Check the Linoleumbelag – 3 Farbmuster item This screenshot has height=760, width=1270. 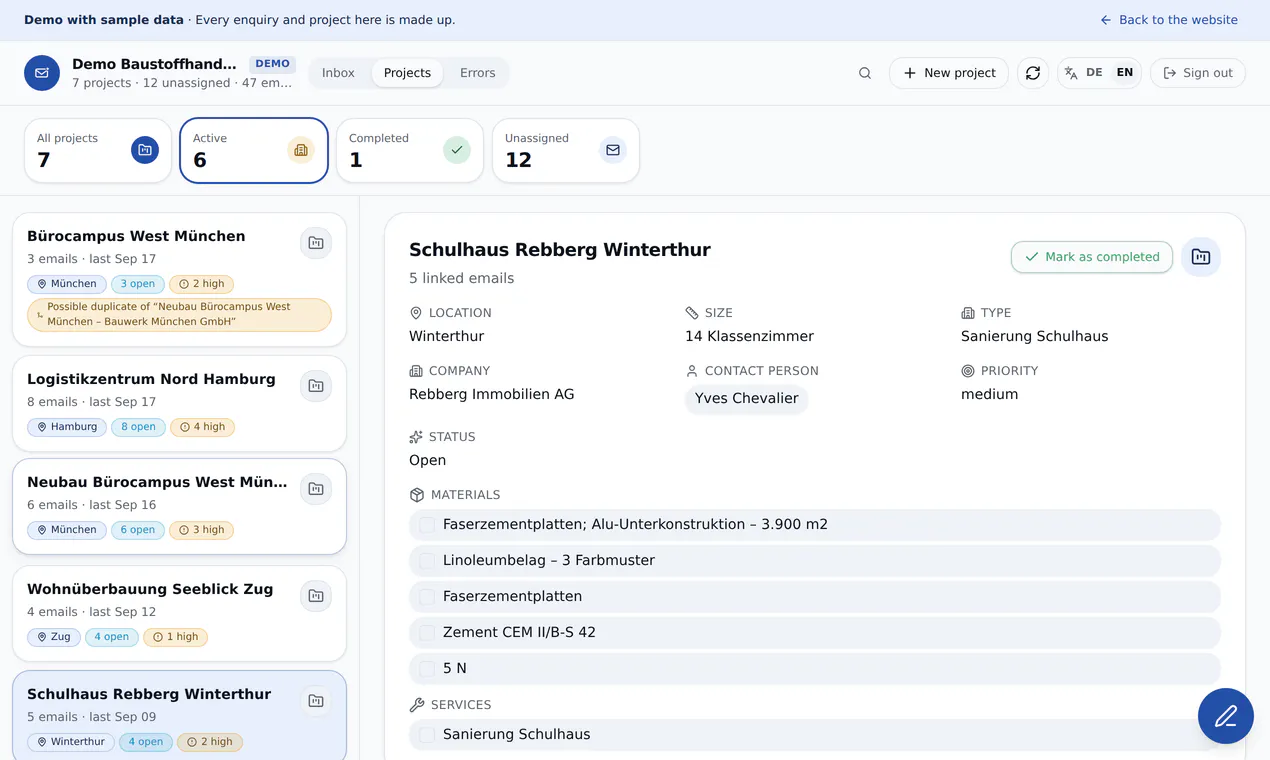(427, 561)
